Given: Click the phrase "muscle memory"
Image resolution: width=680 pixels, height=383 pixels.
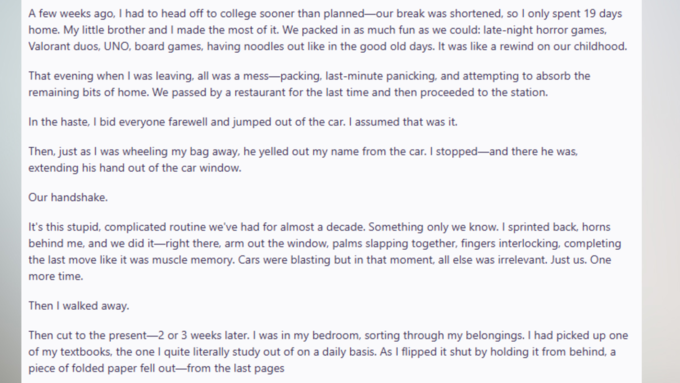Looking at the screenshot, I should (x=199, y=260).
